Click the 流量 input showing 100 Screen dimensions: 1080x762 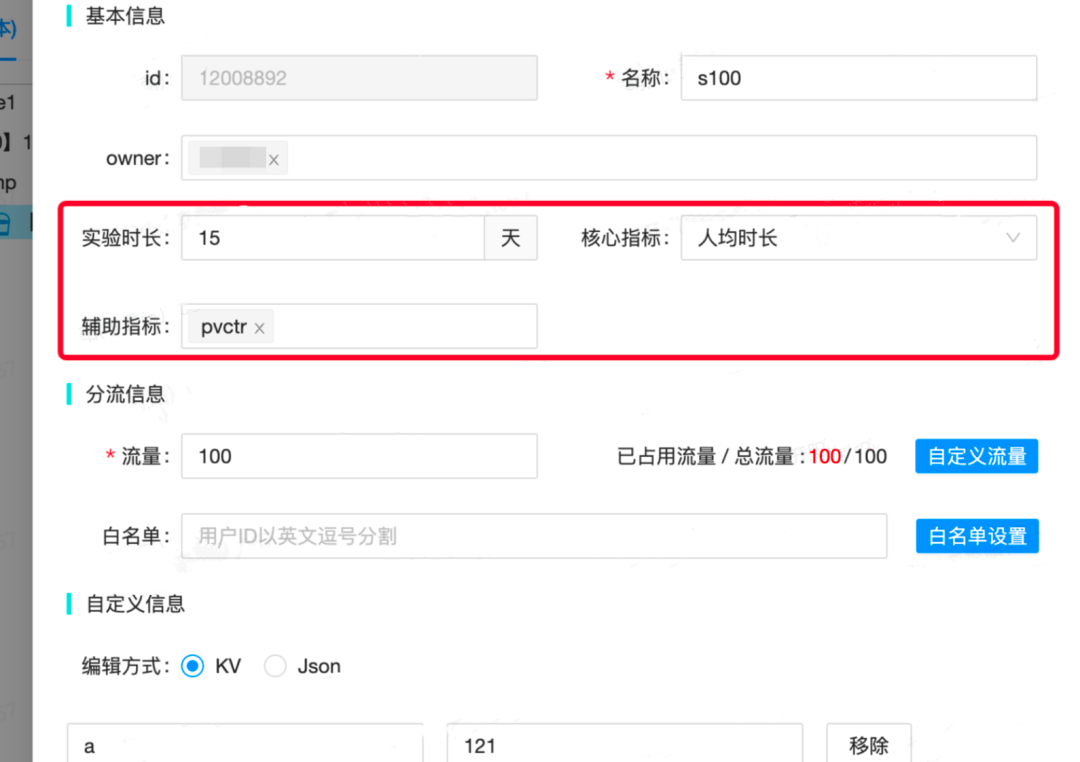360,456
